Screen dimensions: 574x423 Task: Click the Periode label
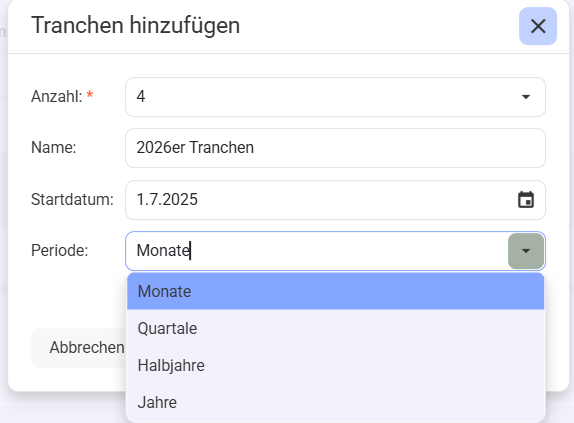tap(59, 251)
